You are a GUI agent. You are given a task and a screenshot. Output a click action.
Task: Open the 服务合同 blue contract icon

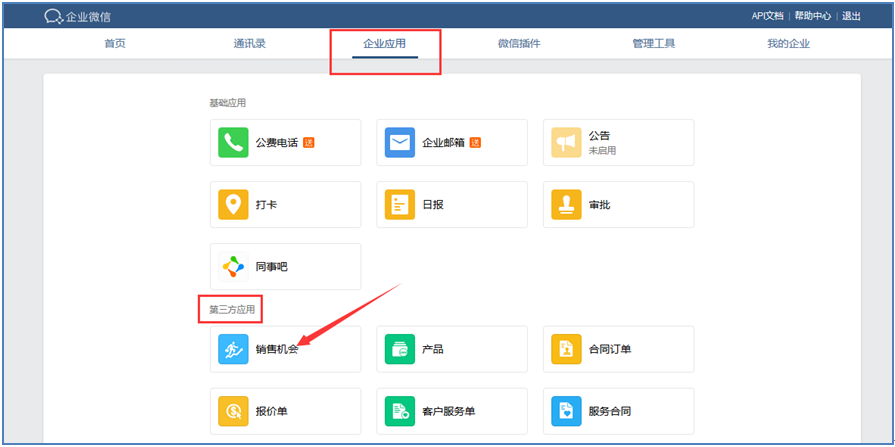(x=566, y=411)
